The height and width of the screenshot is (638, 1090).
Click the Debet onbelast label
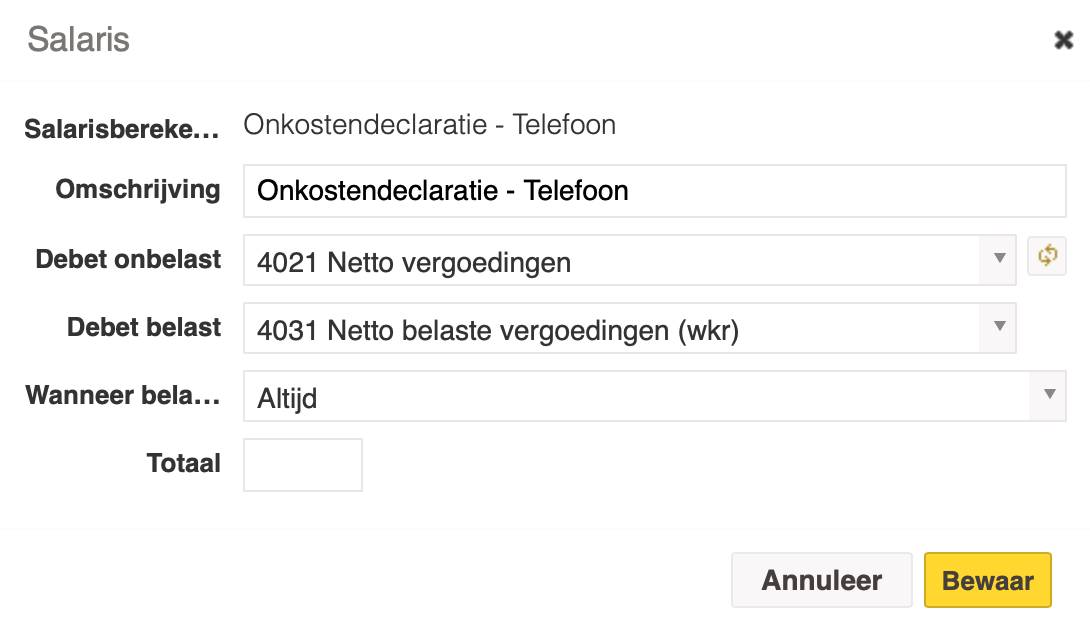point(128,259)
